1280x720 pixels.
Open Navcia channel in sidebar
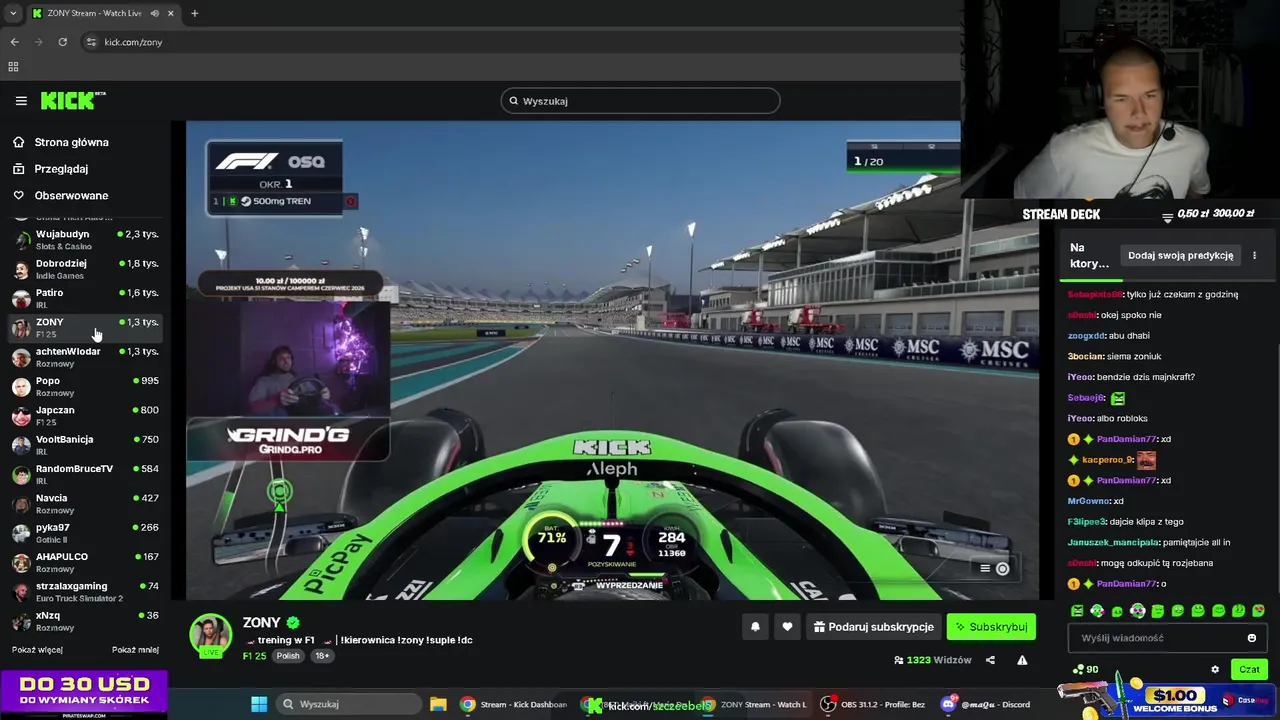pos(85,503)
